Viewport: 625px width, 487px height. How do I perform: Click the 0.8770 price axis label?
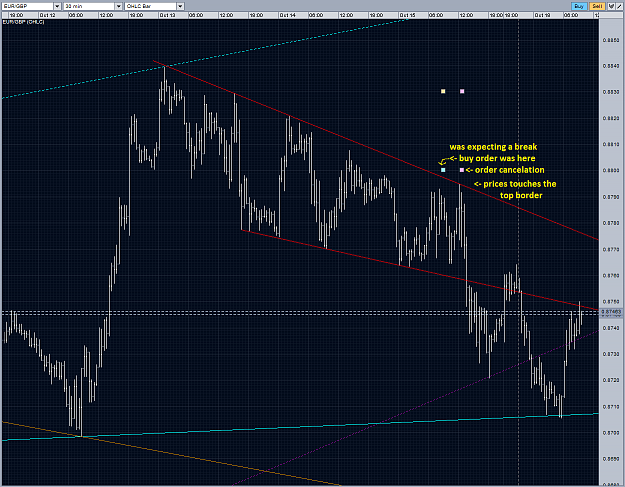(611, 249)
